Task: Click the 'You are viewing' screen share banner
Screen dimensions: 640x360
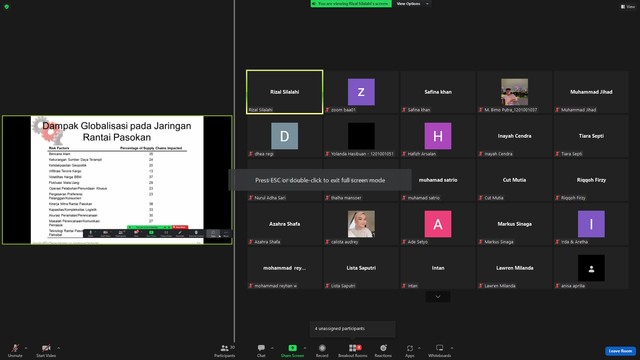Action: pos(351,4)
